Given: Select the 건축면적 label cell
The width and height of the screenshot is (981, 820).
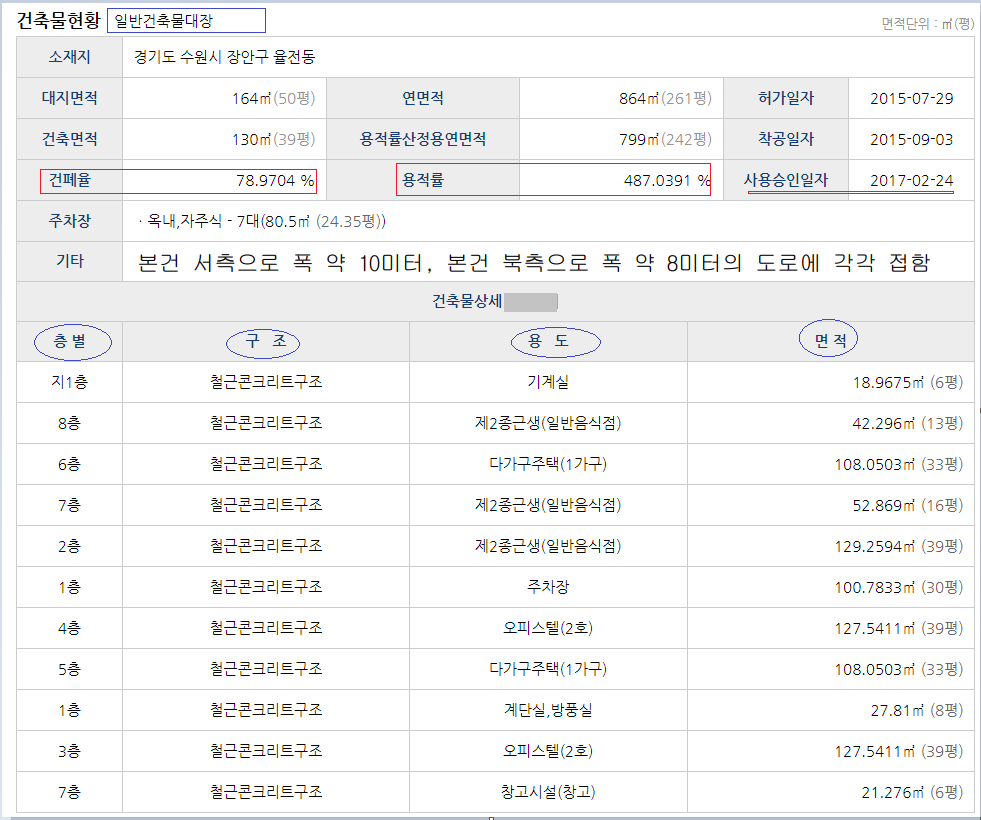Looking at the screenshot, I should pyautogui.click(x=69, y=139).
